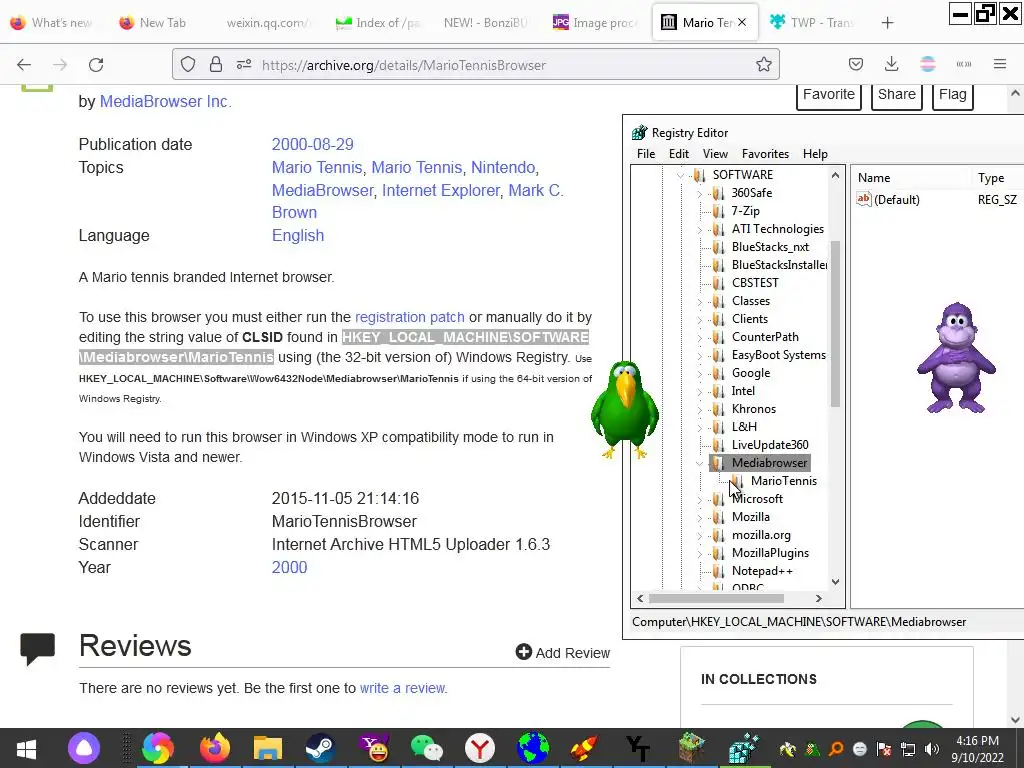Open the Firefox hamburger menu
The width and height of the screenshot is (1024, 768).
point(1000,65)
